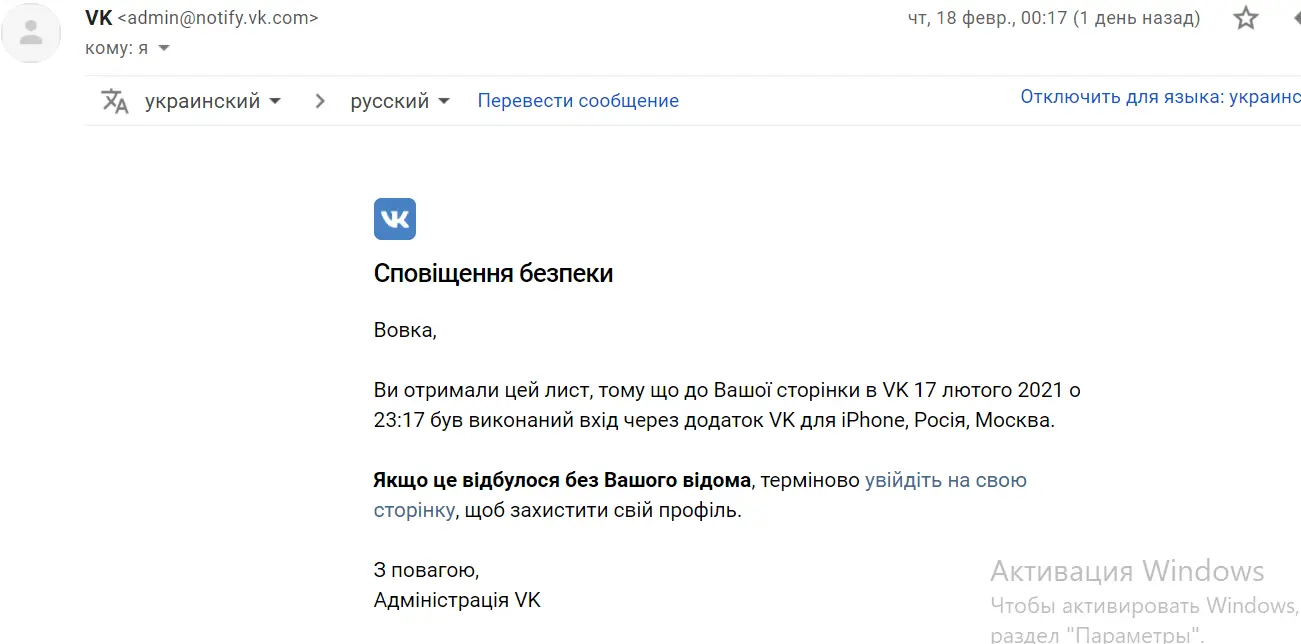Click "Перевести сообщение" to translate

point(578,101)
